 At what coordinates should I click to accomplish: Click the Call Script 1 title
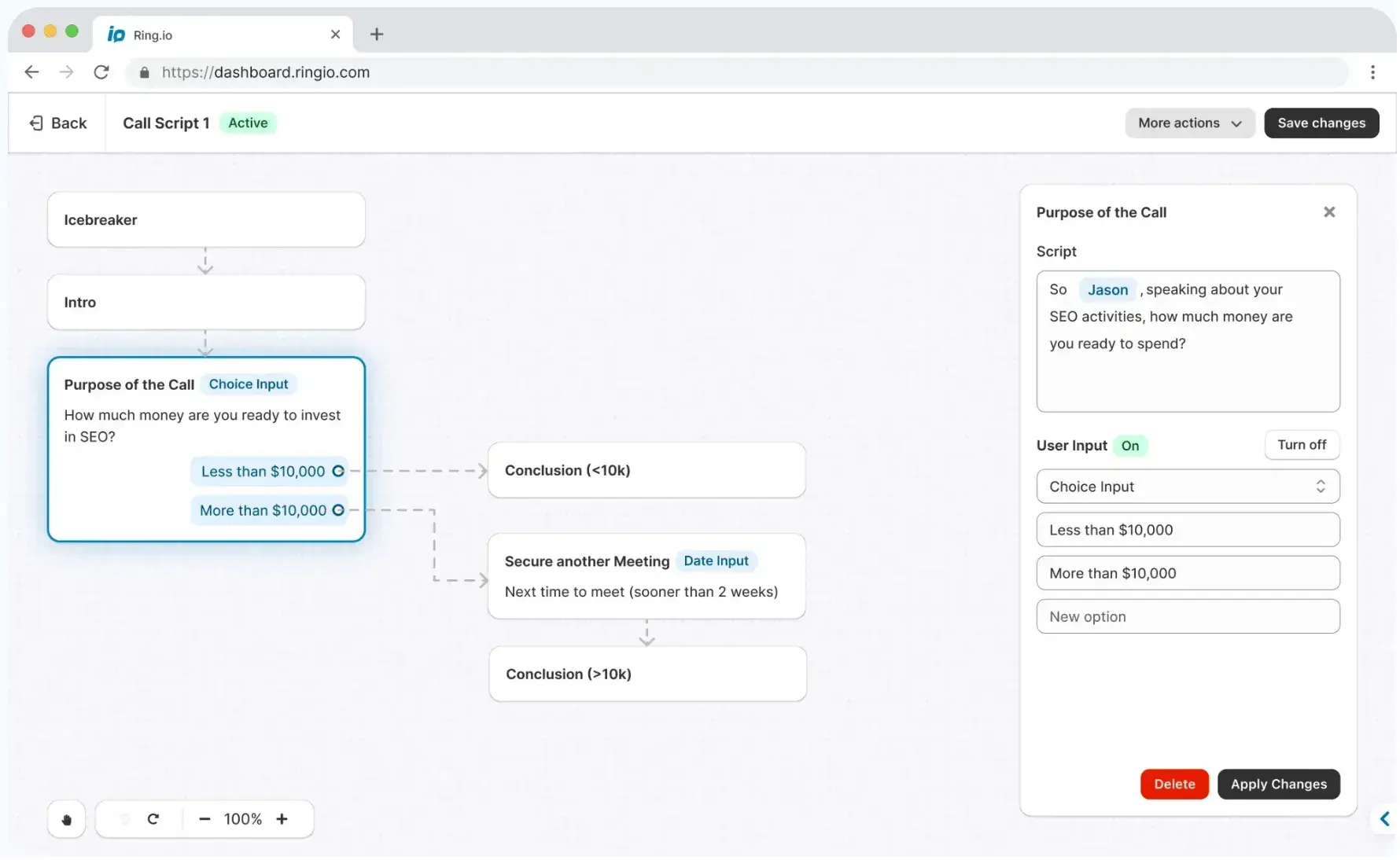point(166,123)
